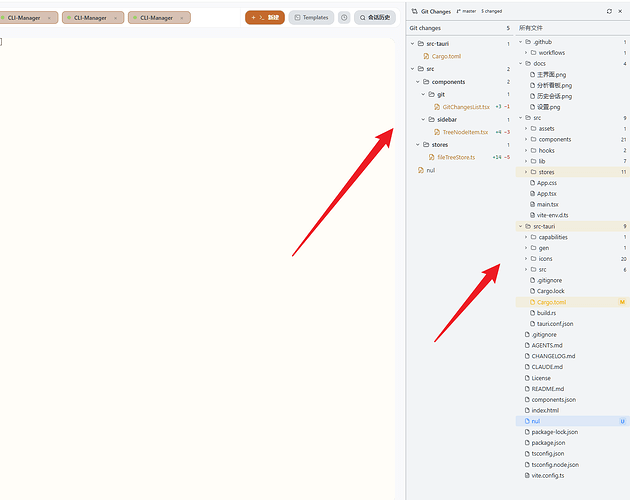Open vite-env.d.ts file
The image size is (630, 500).
click(x=552, y=215)
